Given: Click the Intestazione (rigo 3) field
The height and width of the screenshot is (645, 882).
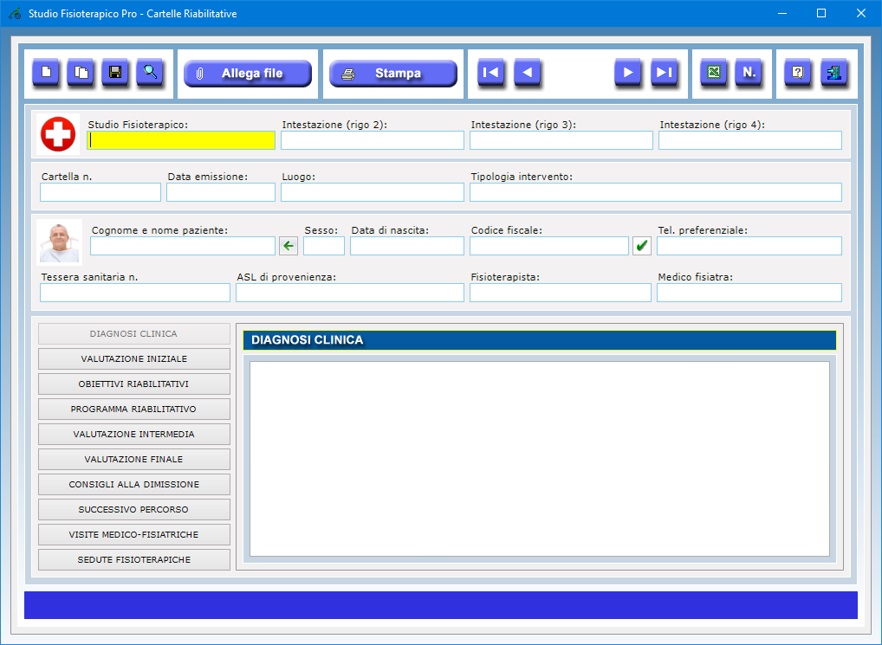Looking at the screenshot, I should (x=561, y=141).
